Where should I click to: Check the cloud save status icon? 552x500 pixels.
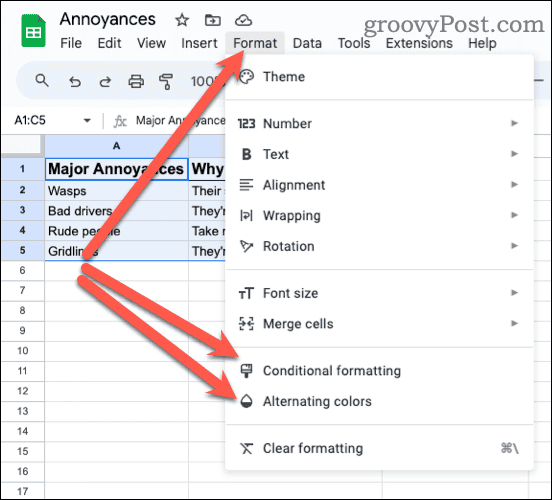(x=243, y=20)
